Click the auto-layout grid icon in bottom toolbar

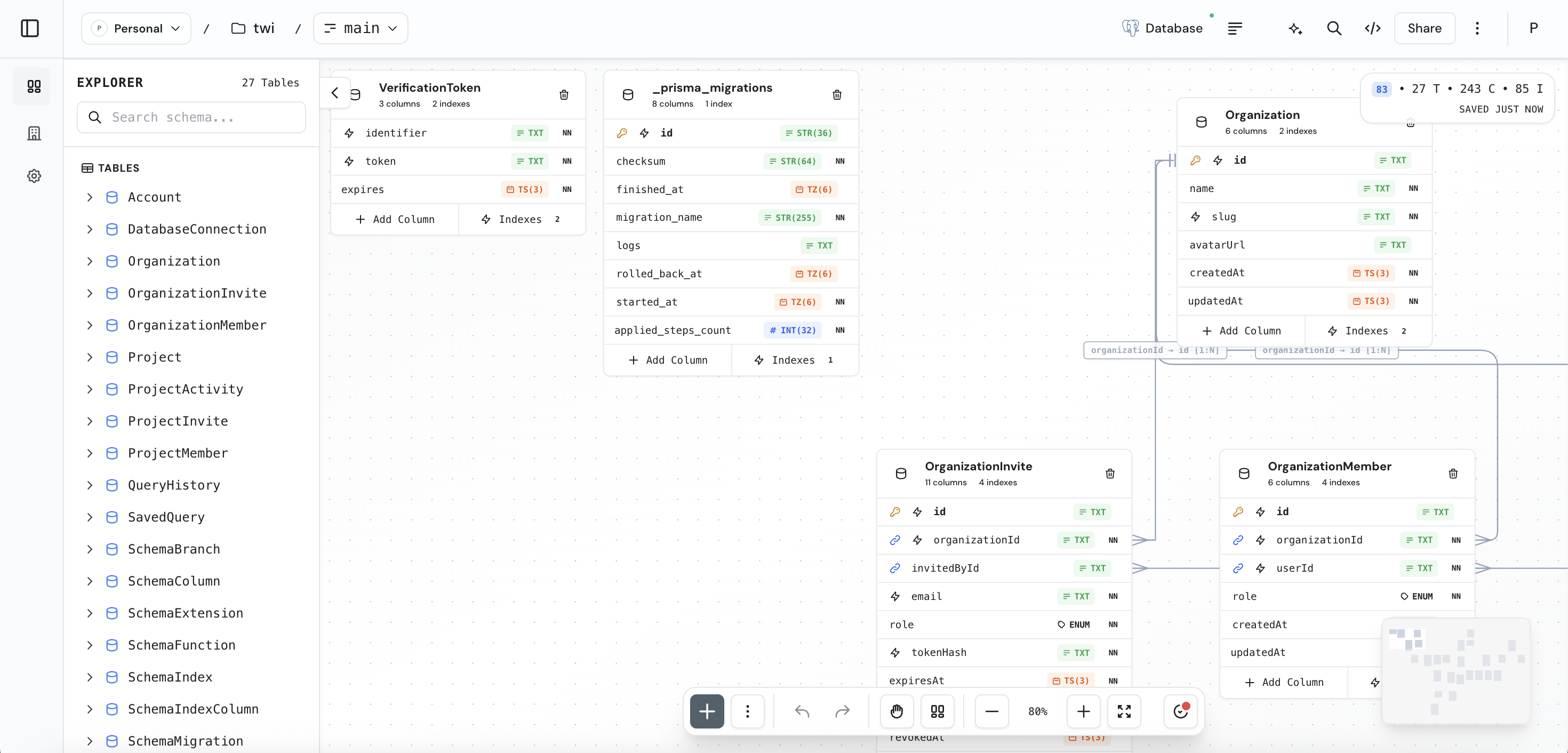[937, 711]
